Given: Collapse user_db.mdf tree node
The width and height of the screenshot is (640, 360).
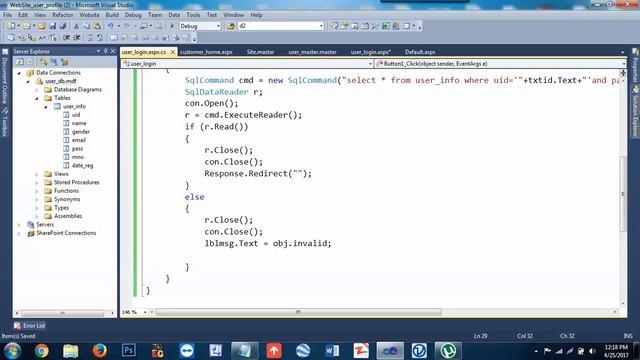Looking at the screenshot, I should click(x=28, y=81).
